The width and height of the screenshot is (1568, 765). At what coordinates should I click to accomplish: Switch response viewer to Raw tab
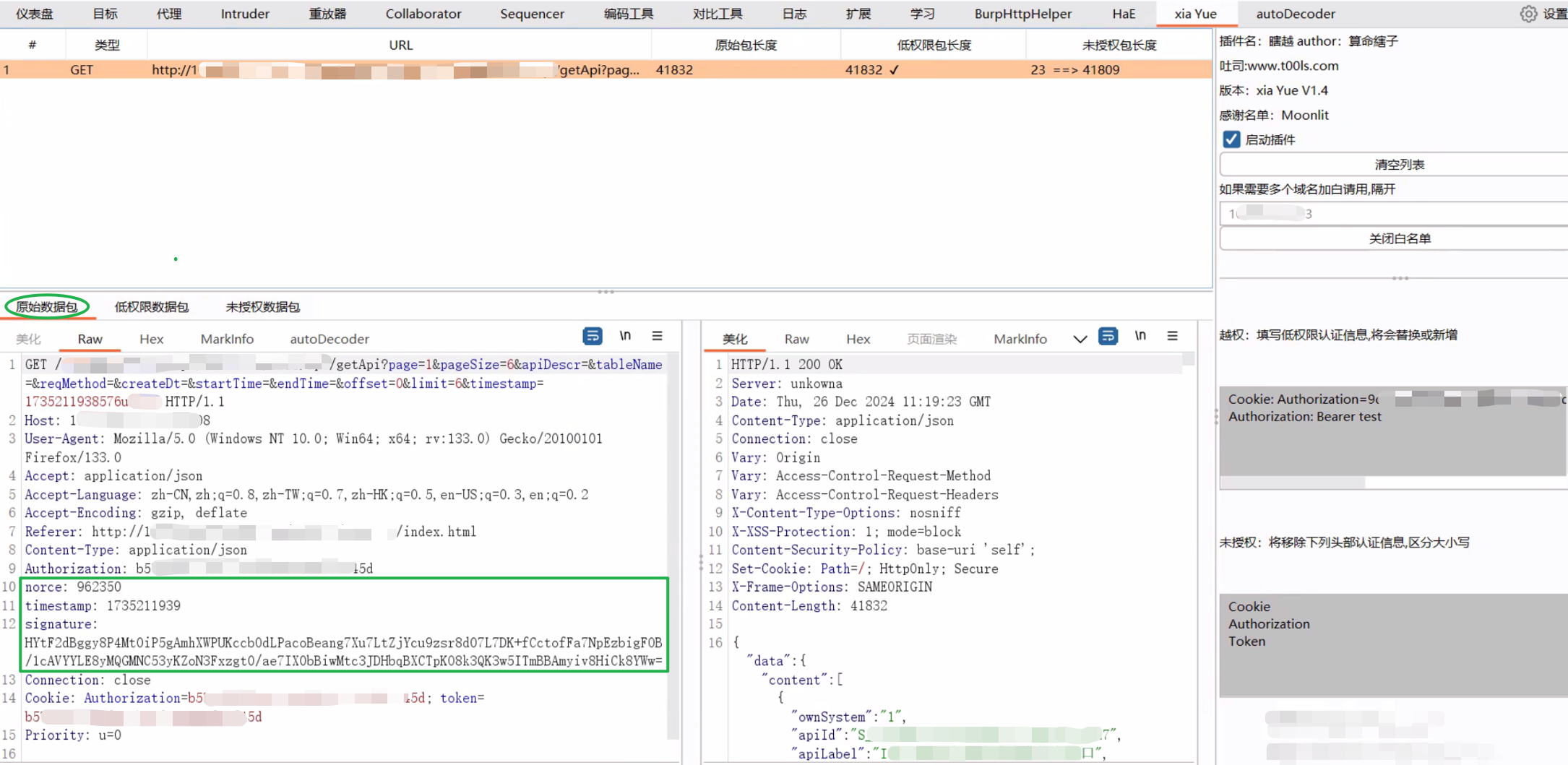coord(796,339)
